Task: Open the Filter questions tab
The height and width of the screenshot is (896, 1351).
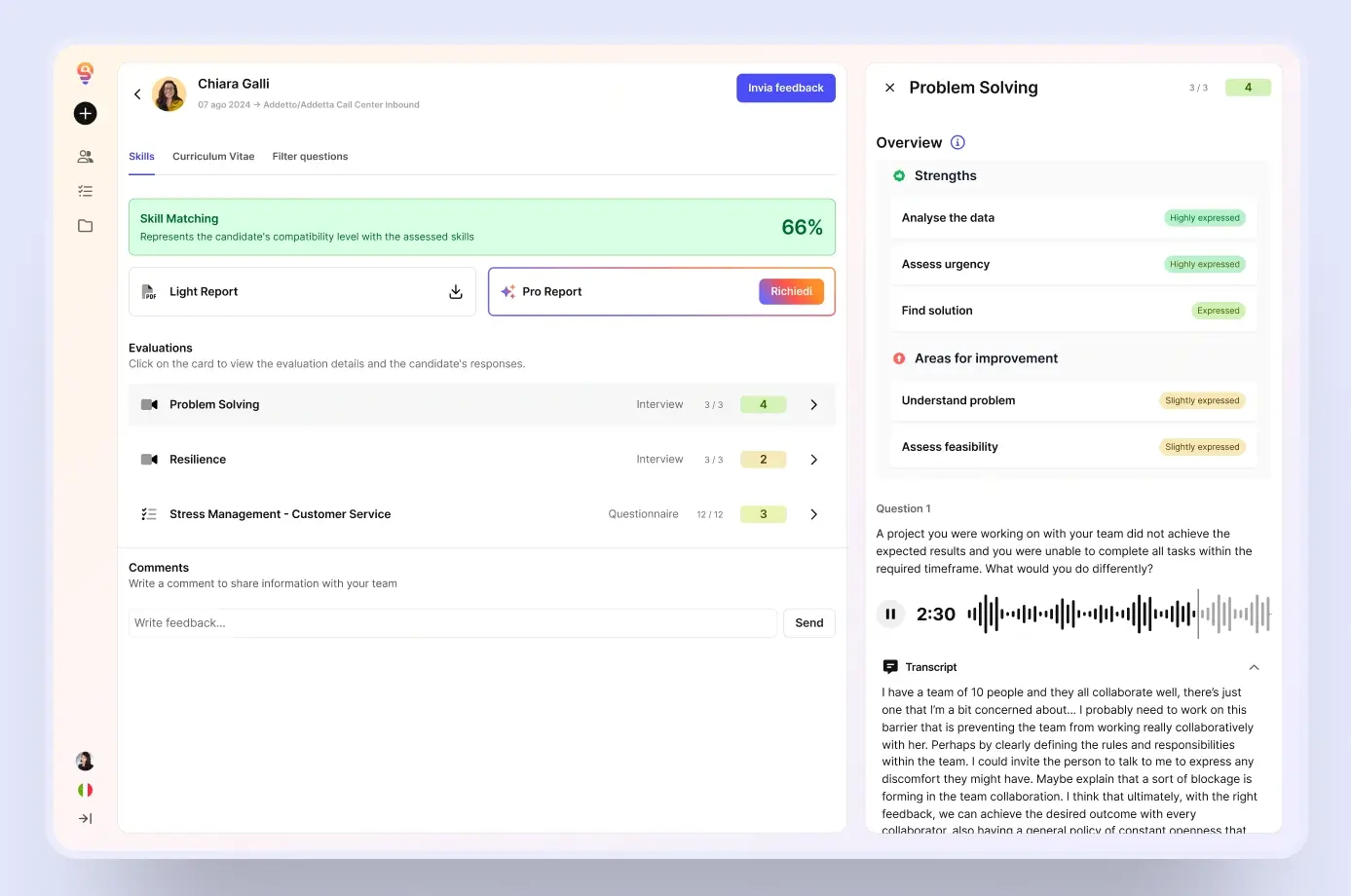Action: click(x=310, y=156)
